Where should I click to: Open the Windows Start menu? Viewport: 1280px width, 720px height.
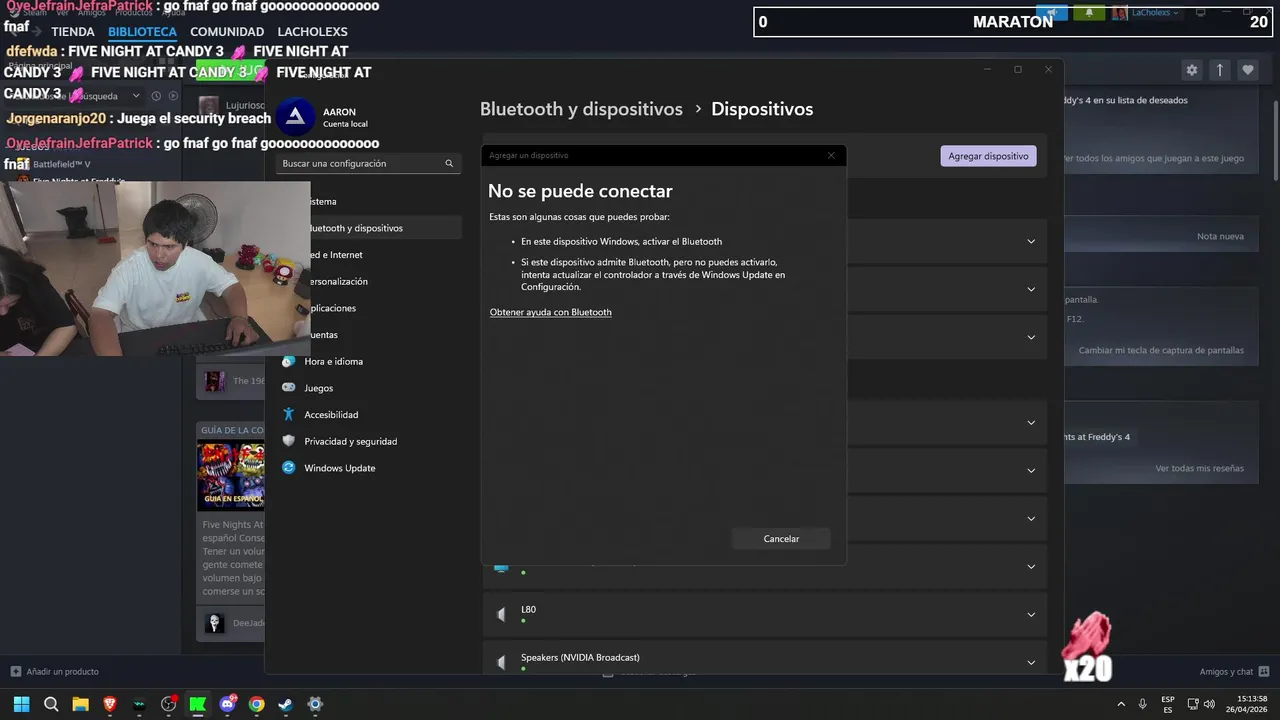[21, 704]
